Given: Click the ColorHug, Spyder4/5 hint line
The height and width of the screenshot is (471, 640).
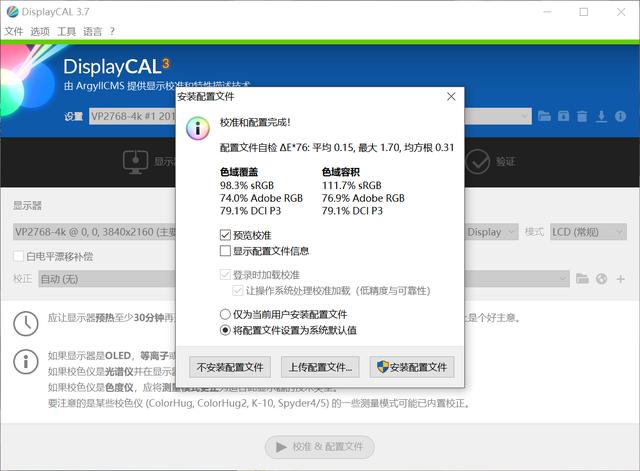Looking at the screenshot, I should pyautogui.click(x=259, y=403).
